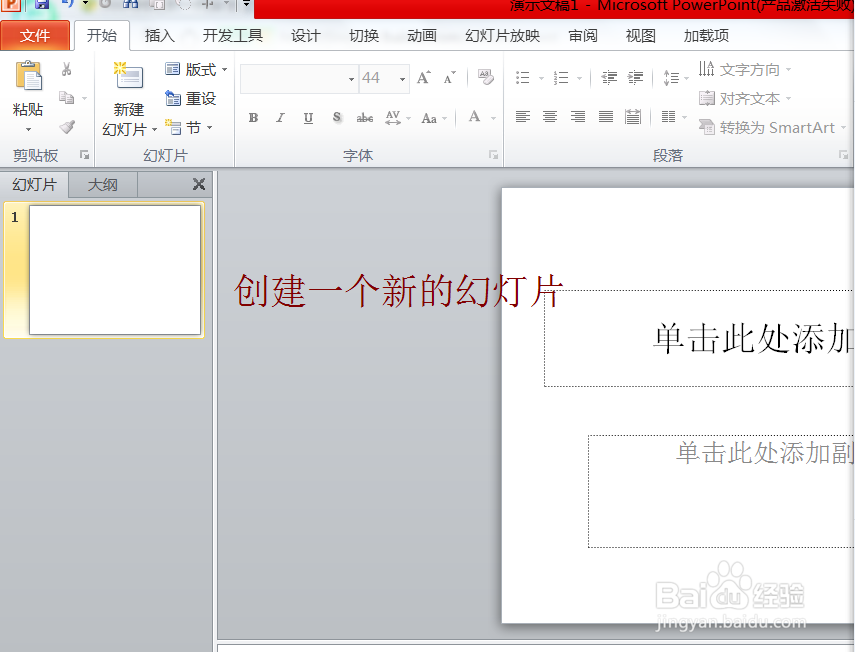This screenshot has width=855, height=652.
Task: Click the Bullets list icon
Action: (522, 78)
